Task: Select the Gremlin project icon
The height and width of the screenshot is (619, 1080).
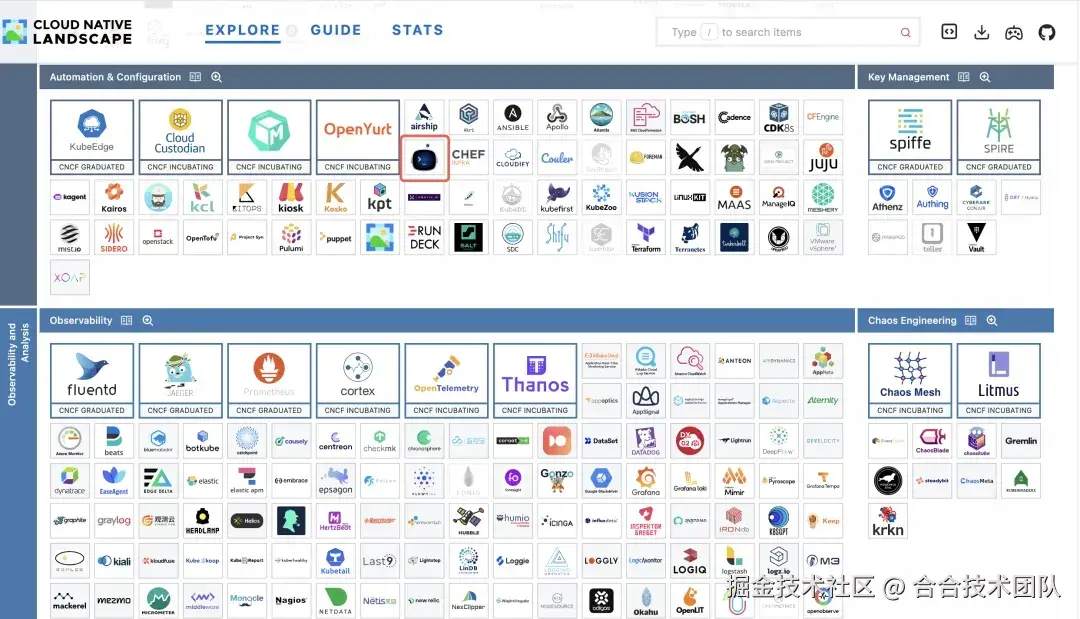Action: (1021, 441)
